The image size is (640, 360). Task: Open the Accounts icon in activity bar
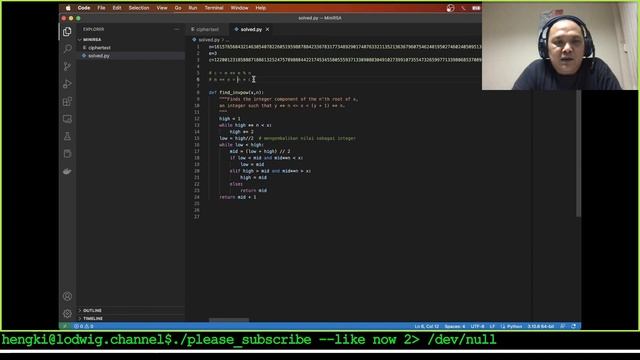point(67,296)
